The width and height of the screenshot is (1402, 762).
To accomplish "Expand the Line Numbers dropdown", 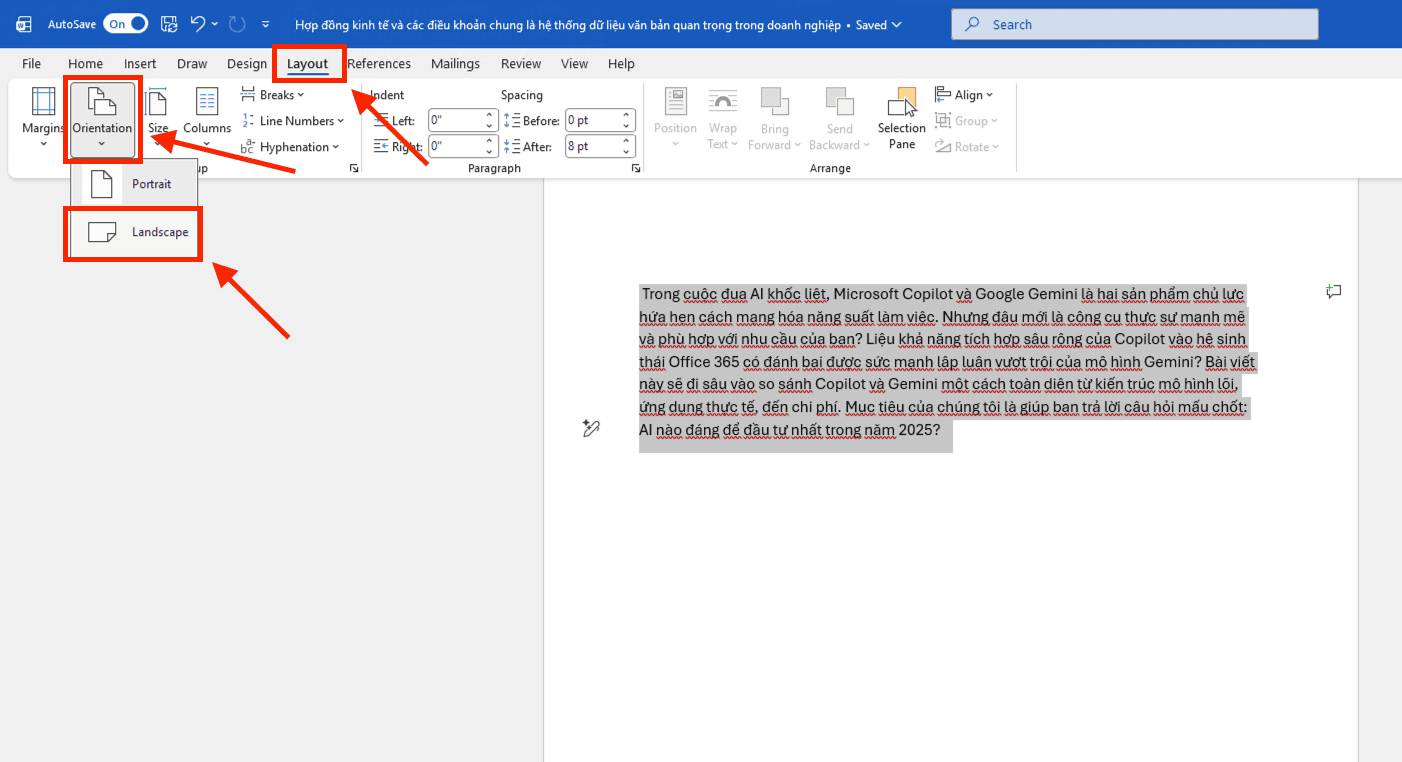I will (292, 121).
